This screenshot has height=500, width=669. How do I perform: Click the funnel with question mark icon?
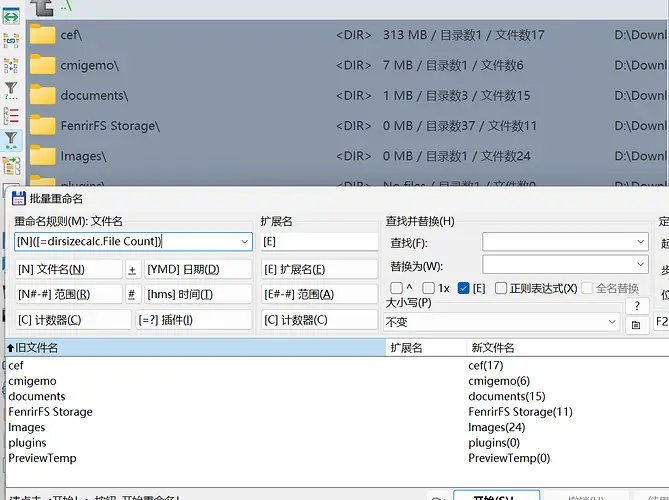[x=12, y=90]
